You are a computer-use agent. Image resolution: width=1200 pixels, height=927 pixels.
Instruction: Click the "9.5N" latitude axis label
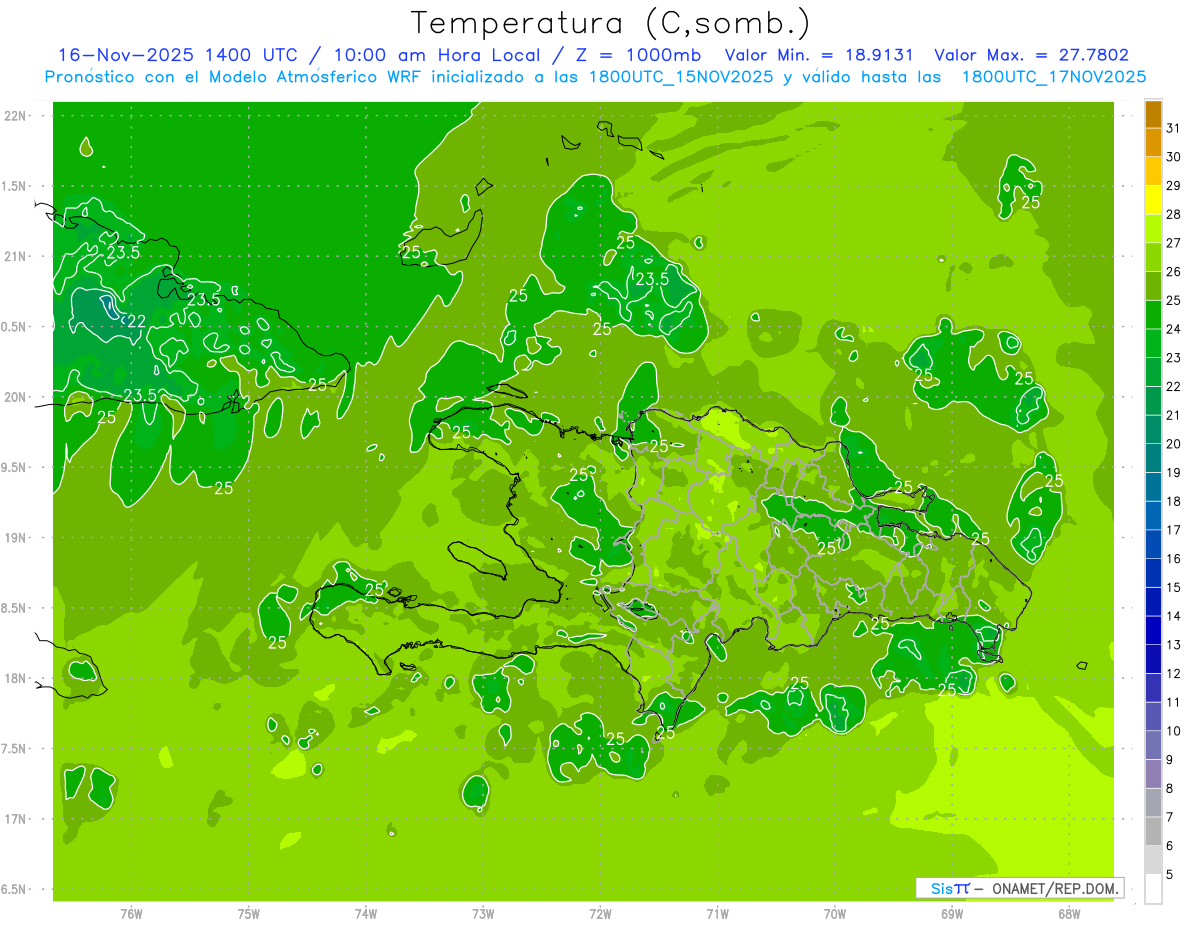pyautogui.click(x=15, y=467)
